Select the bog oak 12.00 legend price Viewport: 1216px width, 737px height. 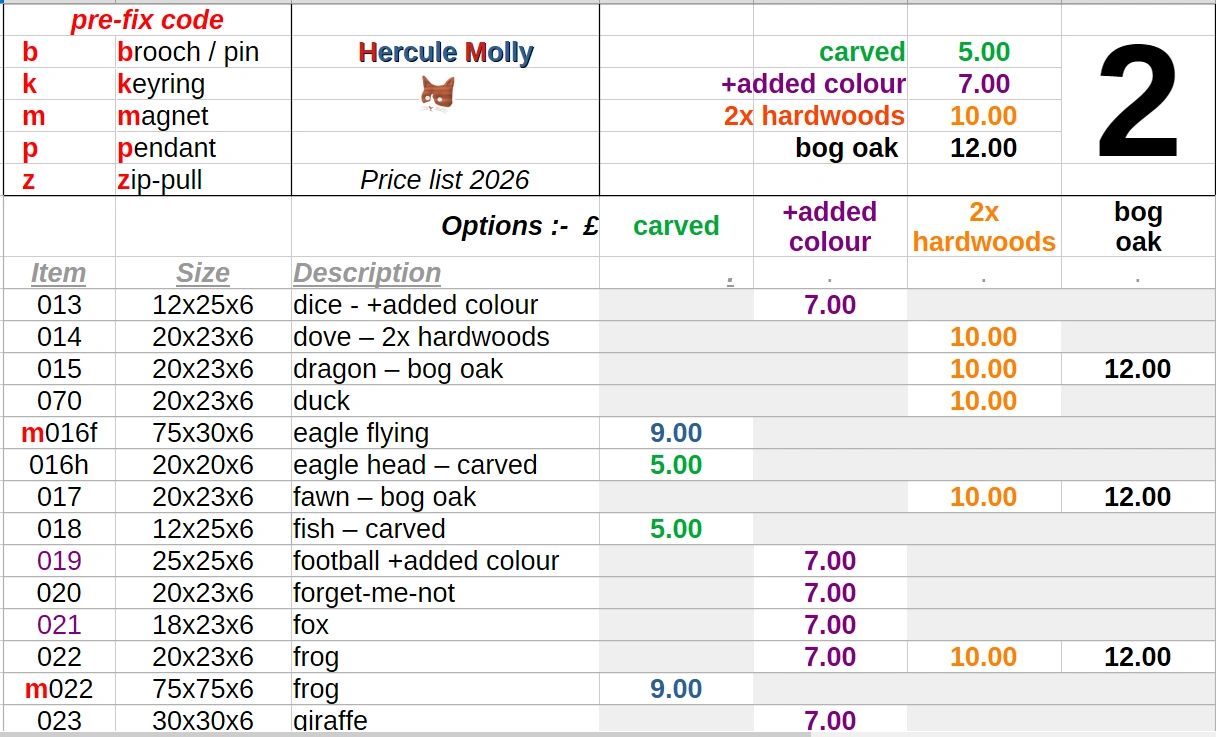pos(984,148)
